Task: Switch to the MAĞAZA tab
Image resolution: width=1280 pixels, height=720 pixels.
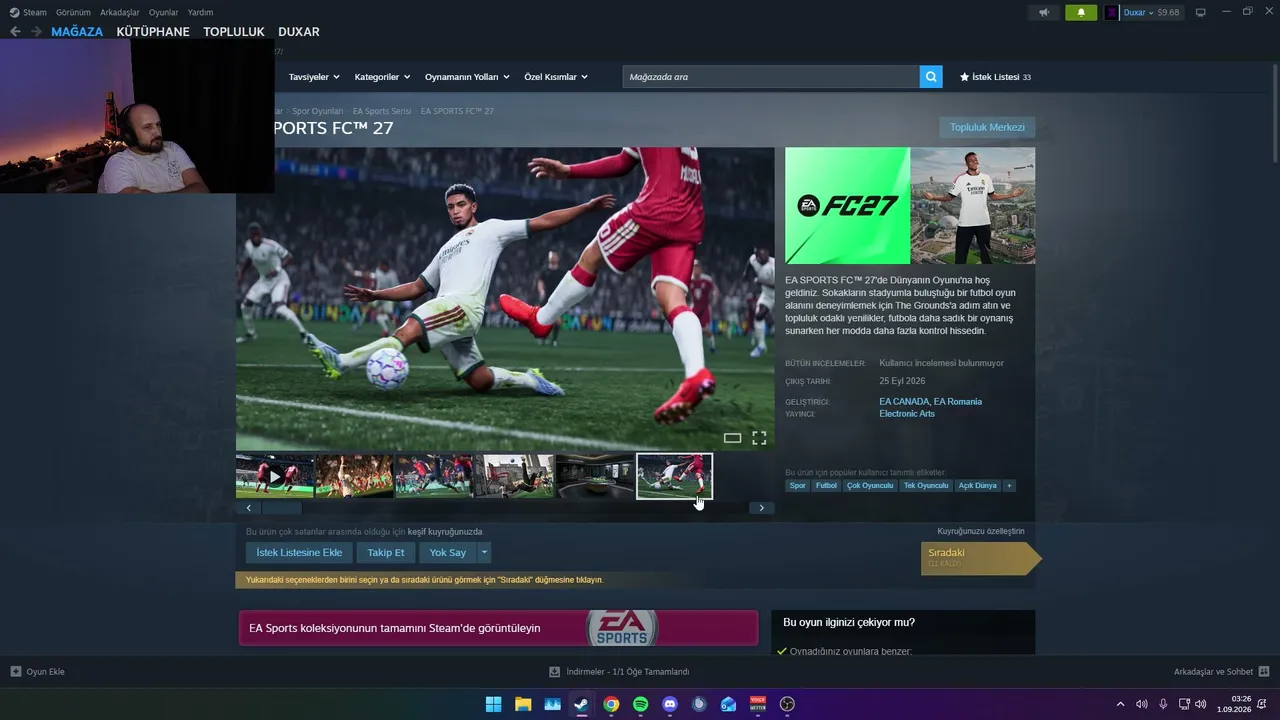Action: [x=77, y=32]
